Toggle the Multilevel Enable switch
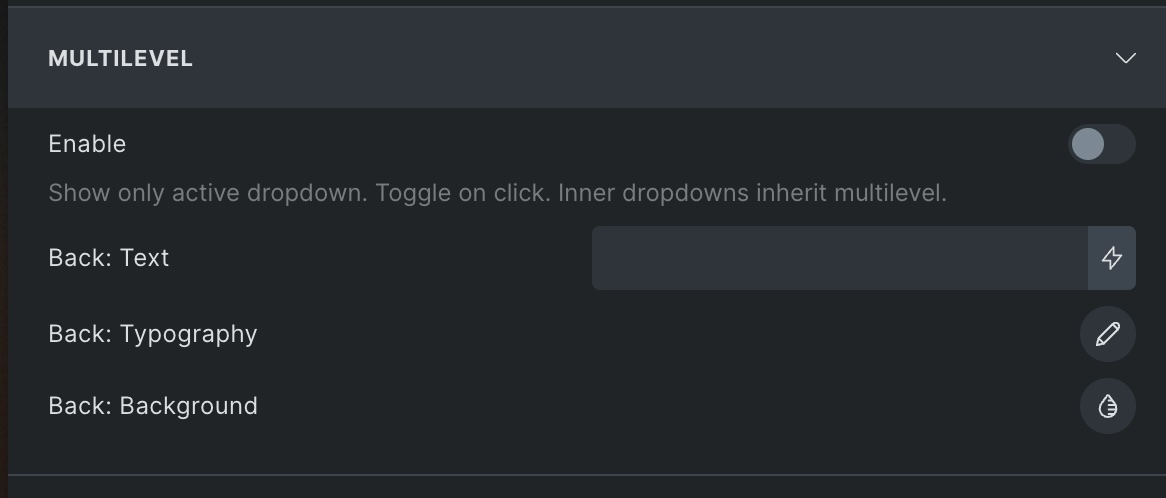The height and width of the screenshot is (498, 1166). click(1101, 144)
